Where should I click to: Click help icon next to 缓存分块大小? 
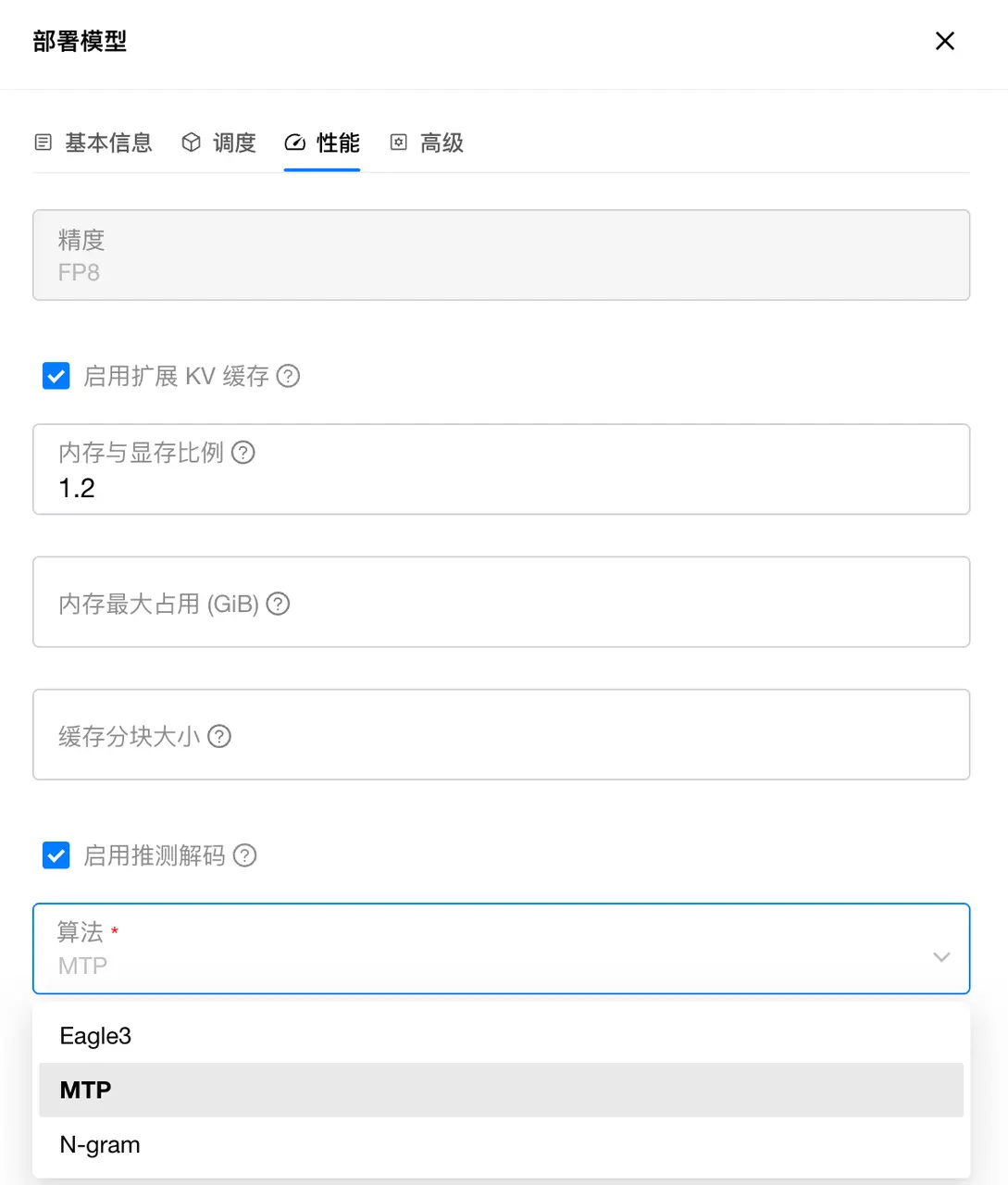[219, 737]
